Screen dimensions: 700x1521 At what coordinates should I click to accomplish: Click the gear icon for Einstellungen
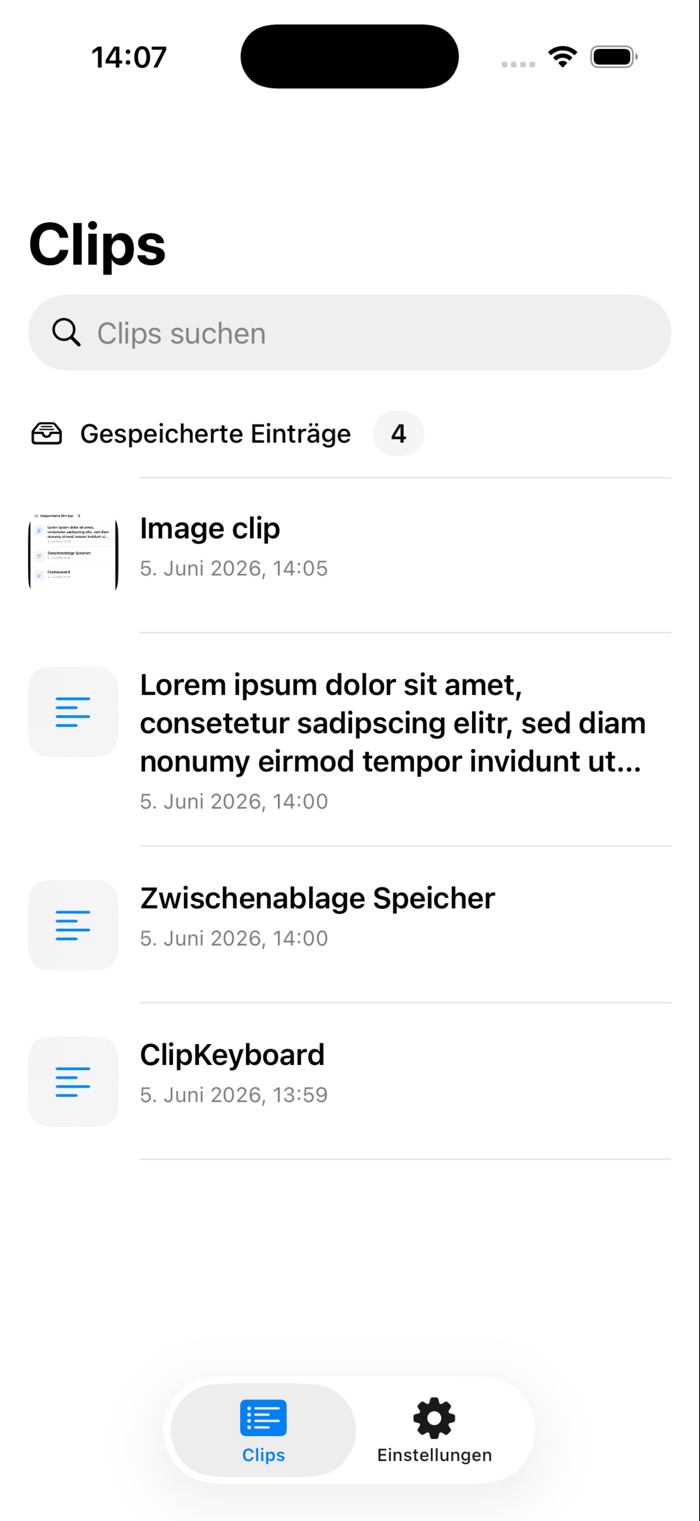point(434,1418)
